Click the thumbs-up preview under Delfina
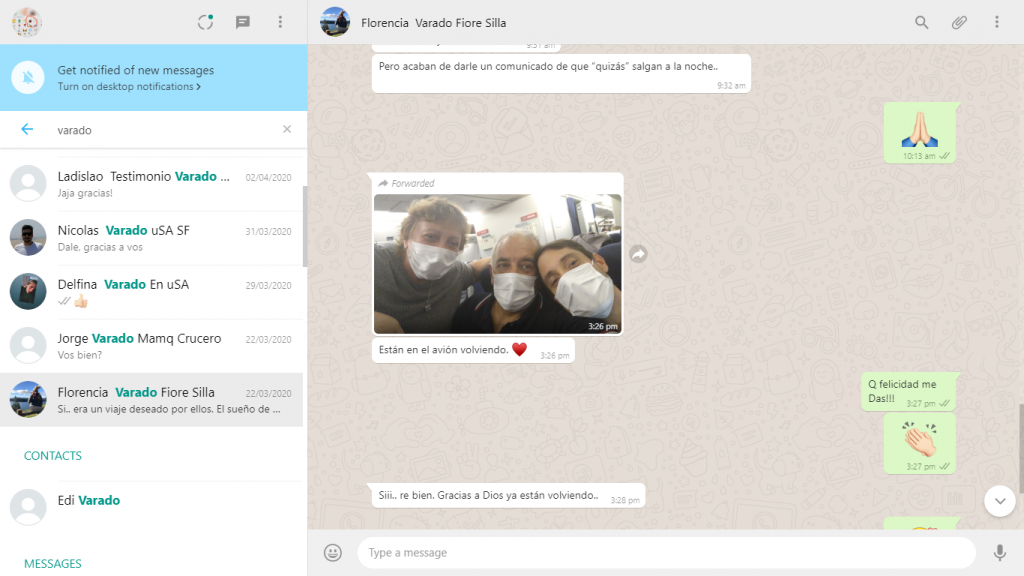Screen dimensions: 1024x576 (x=81, y=301)
